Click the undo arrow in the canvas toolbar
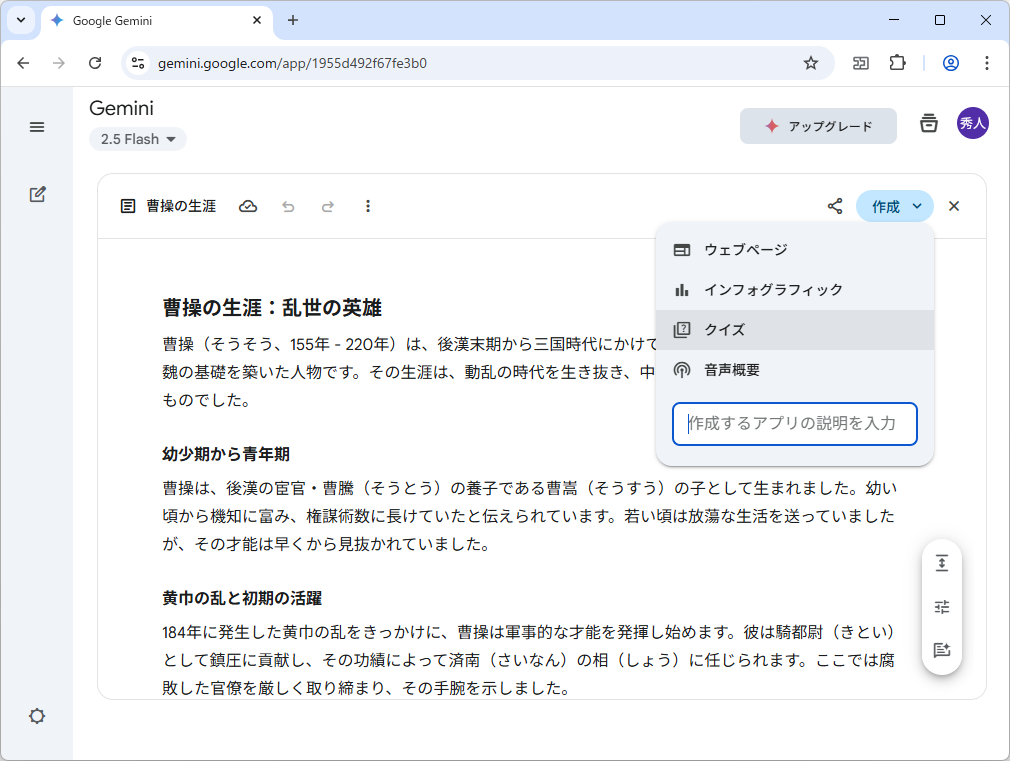Image resolution: width=1010 pixels, height=761 pixels. coord(288,206)
